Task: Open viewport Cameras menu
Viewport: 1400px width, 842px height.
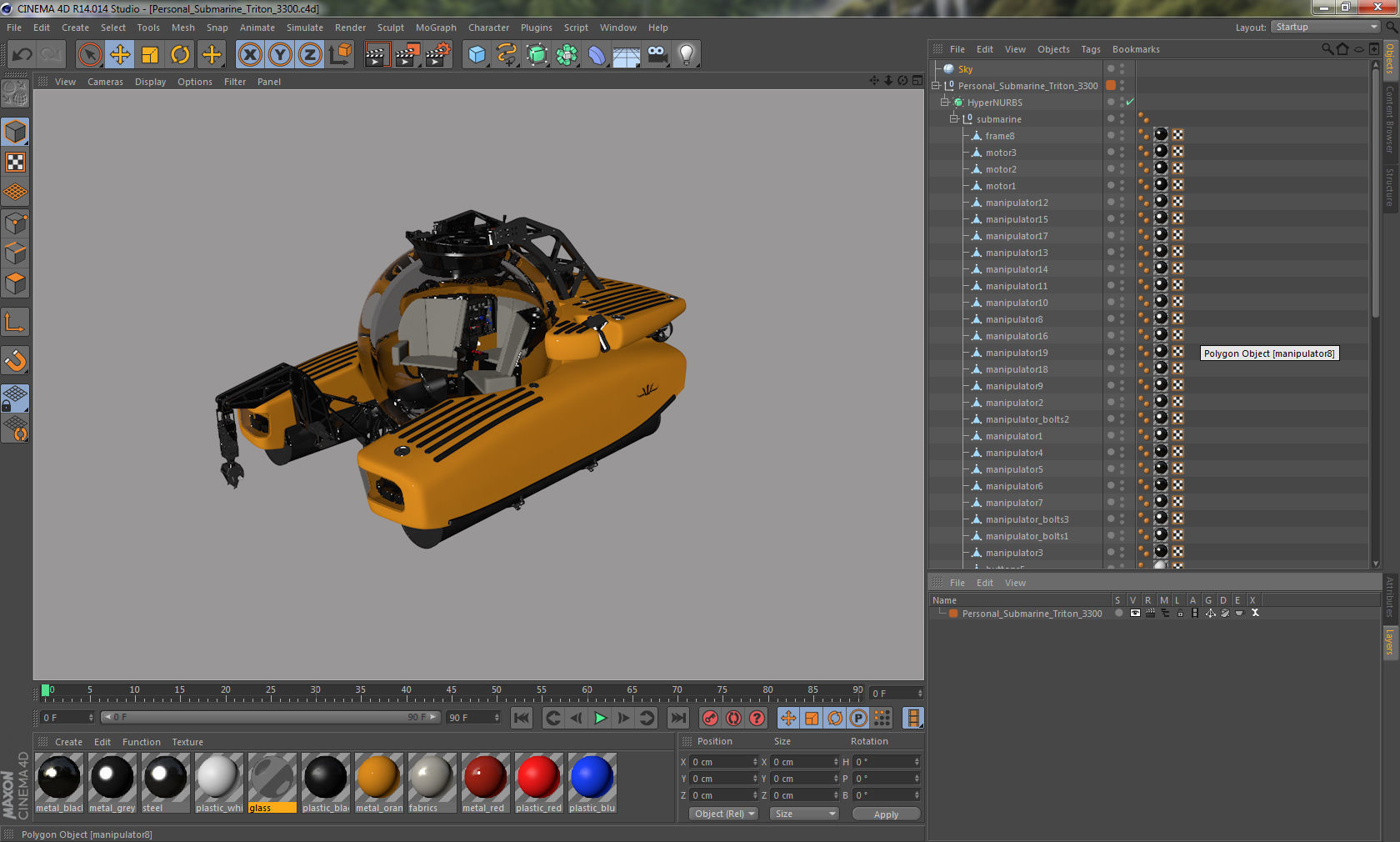Action: point(105,82)
